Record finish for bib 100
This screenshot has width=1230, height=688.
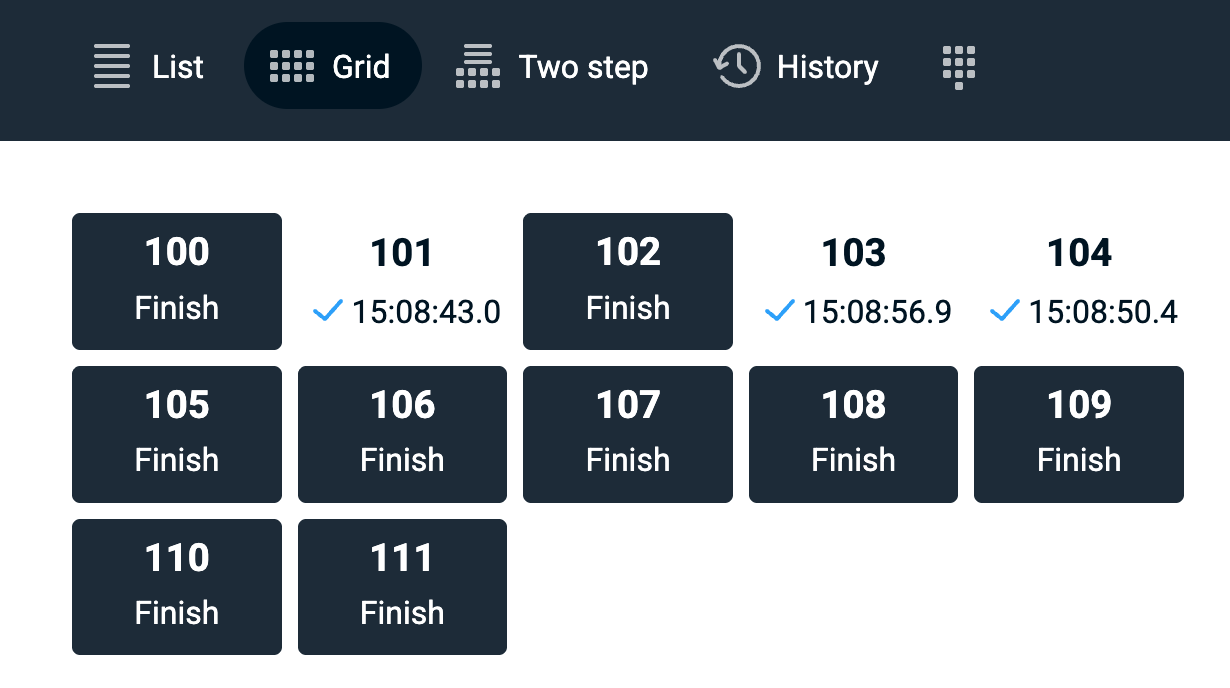click(177, 281)
